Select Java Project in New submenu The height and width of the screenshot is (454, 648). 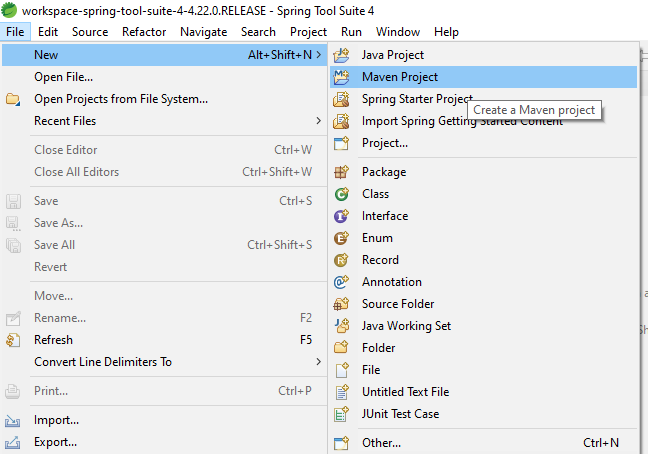click(x=484, y=55)
